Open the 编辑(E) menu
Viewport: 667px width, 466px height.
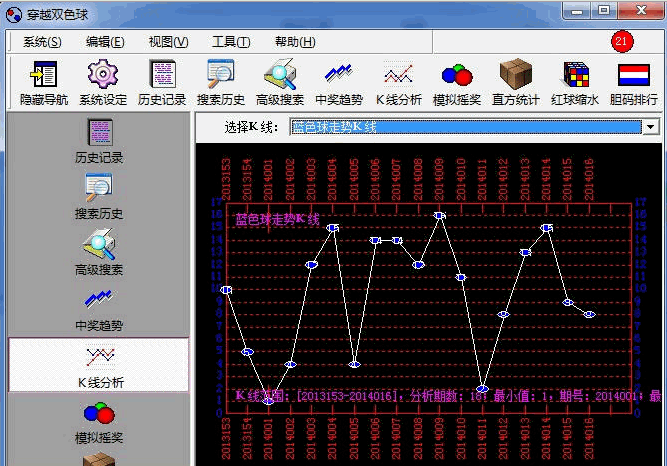[105, 42]
